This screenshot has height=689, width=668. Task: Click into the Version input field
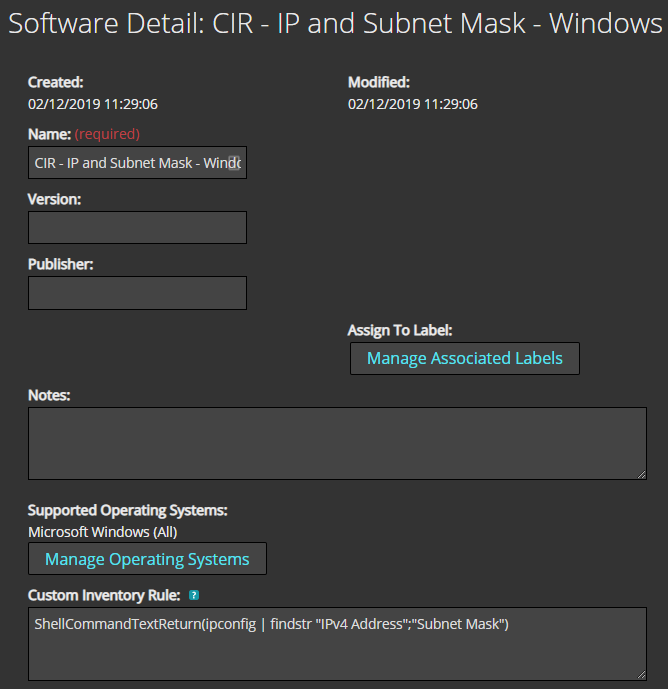coord(137,228)
